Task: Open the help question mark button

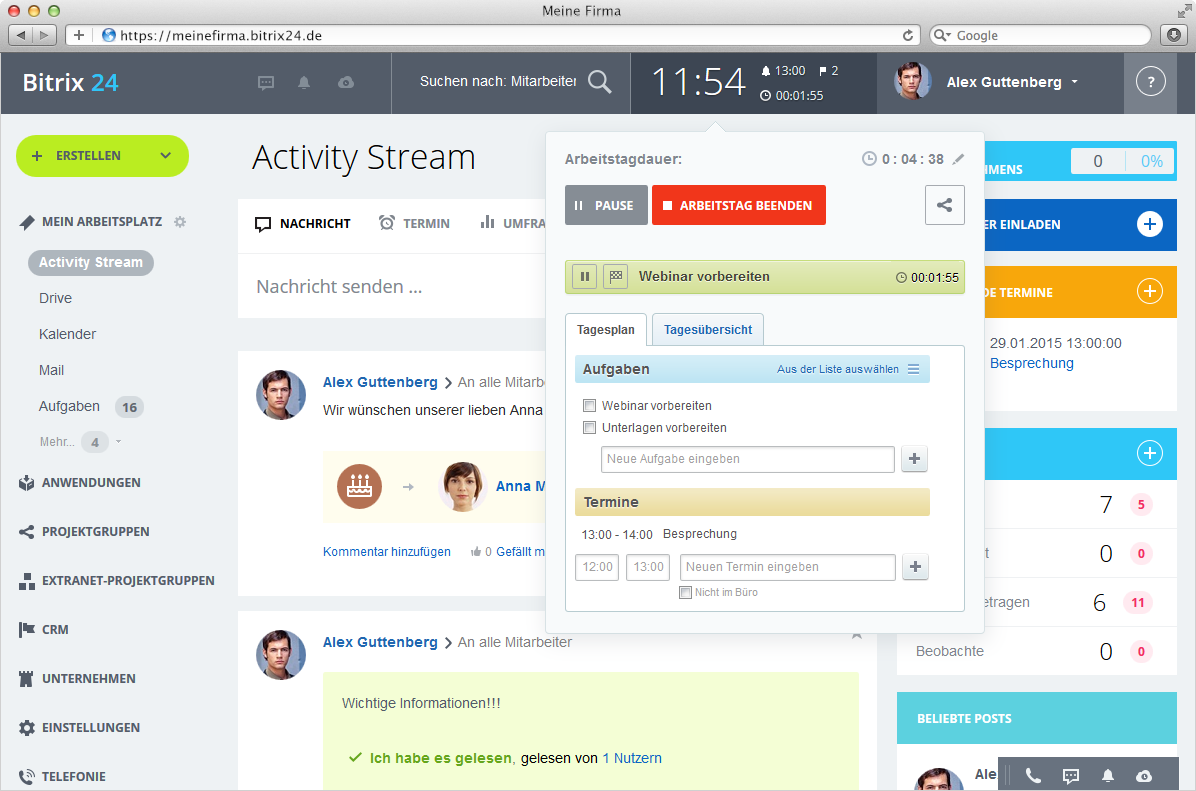Action: point(1150,82)
